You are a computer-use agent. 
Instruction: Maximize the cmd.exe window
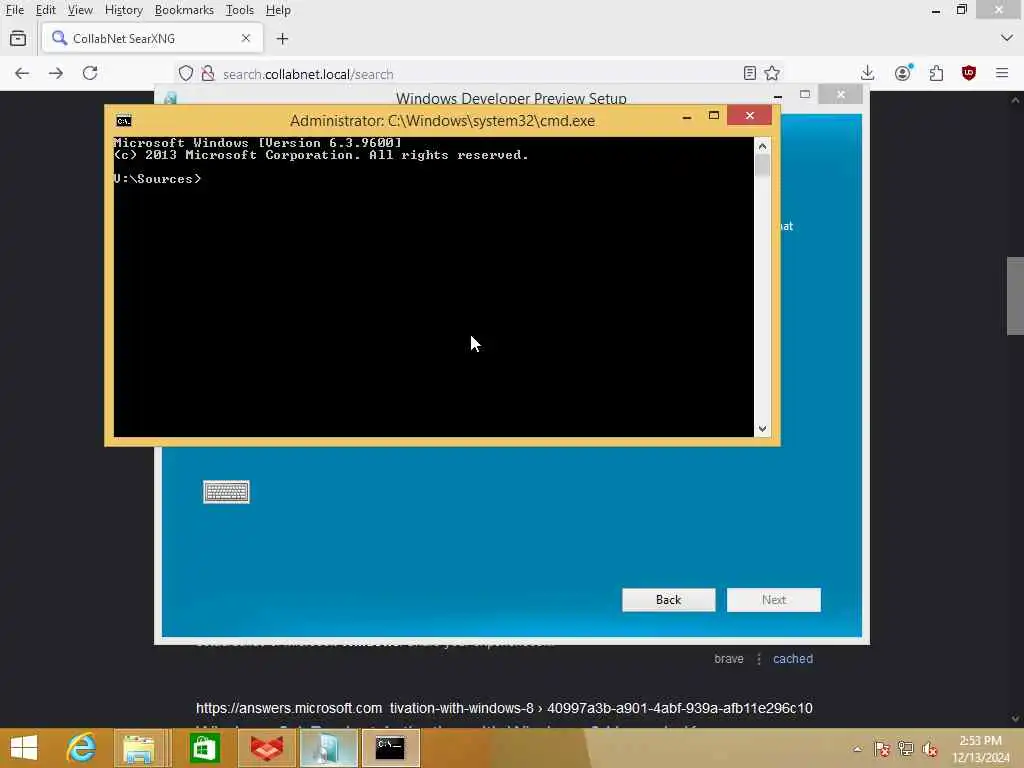(x=714, y=116)
